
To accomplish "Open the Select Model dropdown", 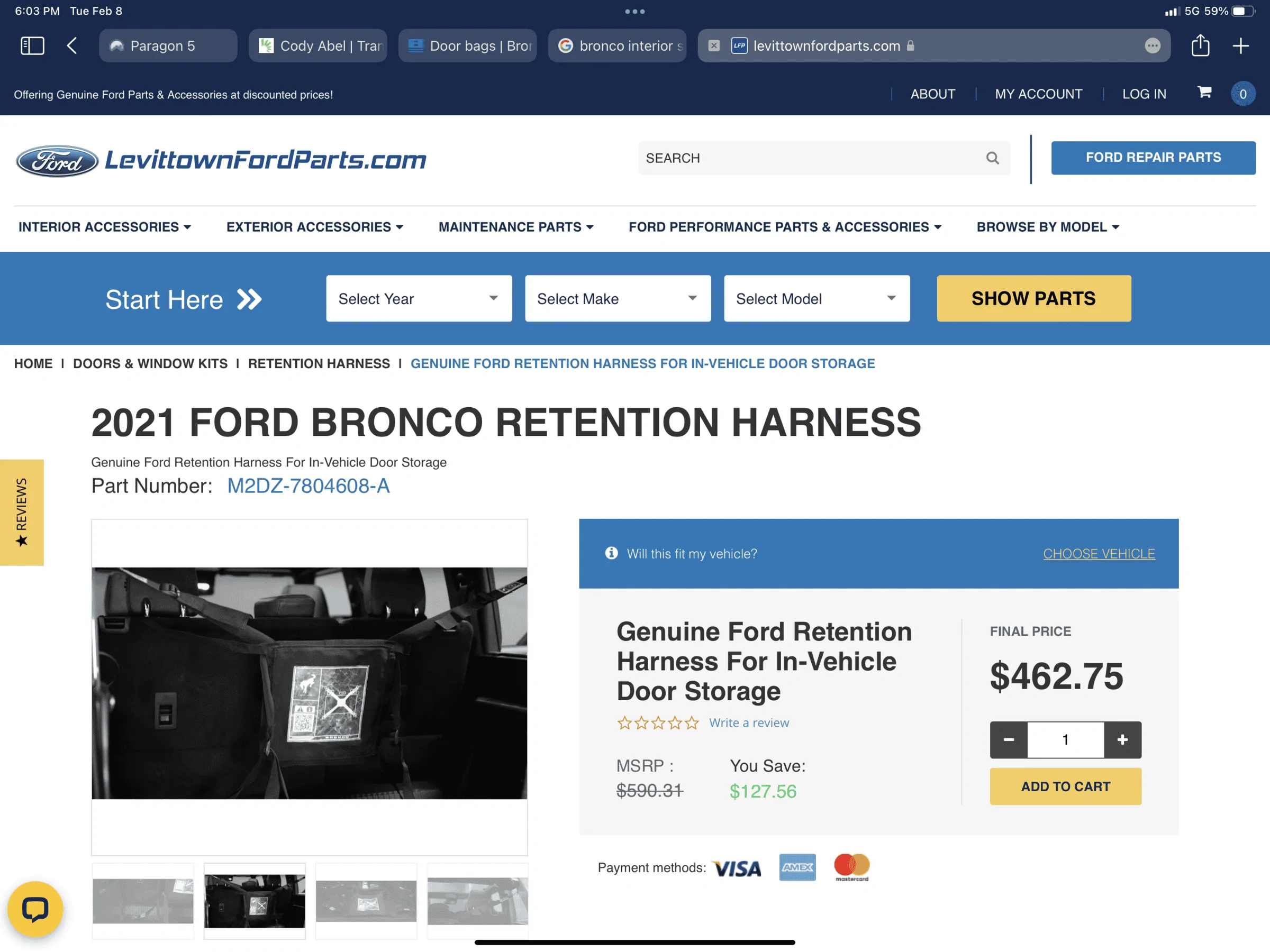I will [817, 298].
